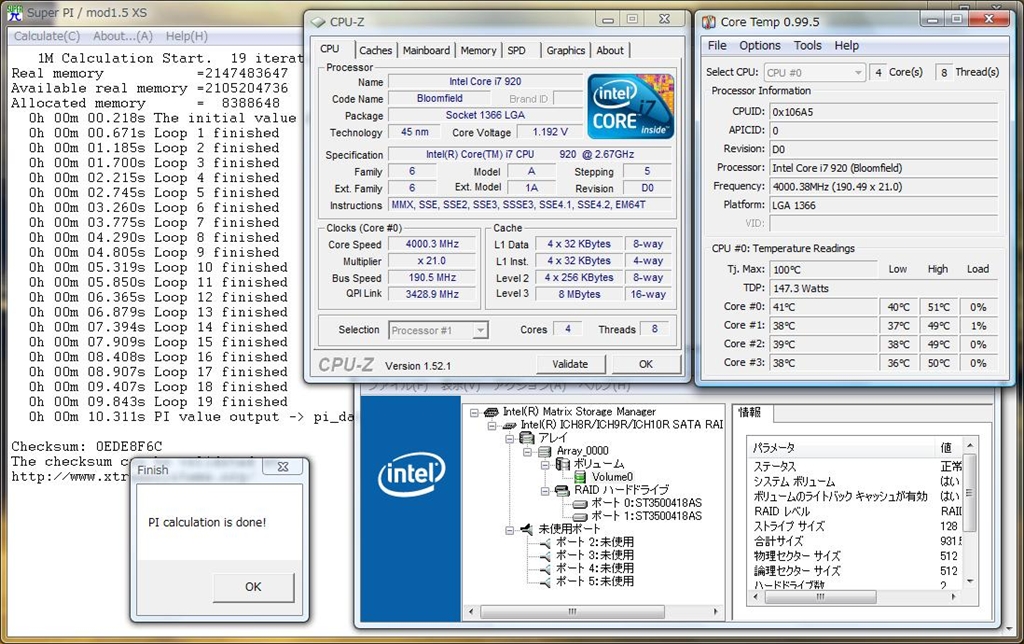Click the Frequency value "4000.38MHz (190.49 x 21.0)"

click(x=884, y=187)
